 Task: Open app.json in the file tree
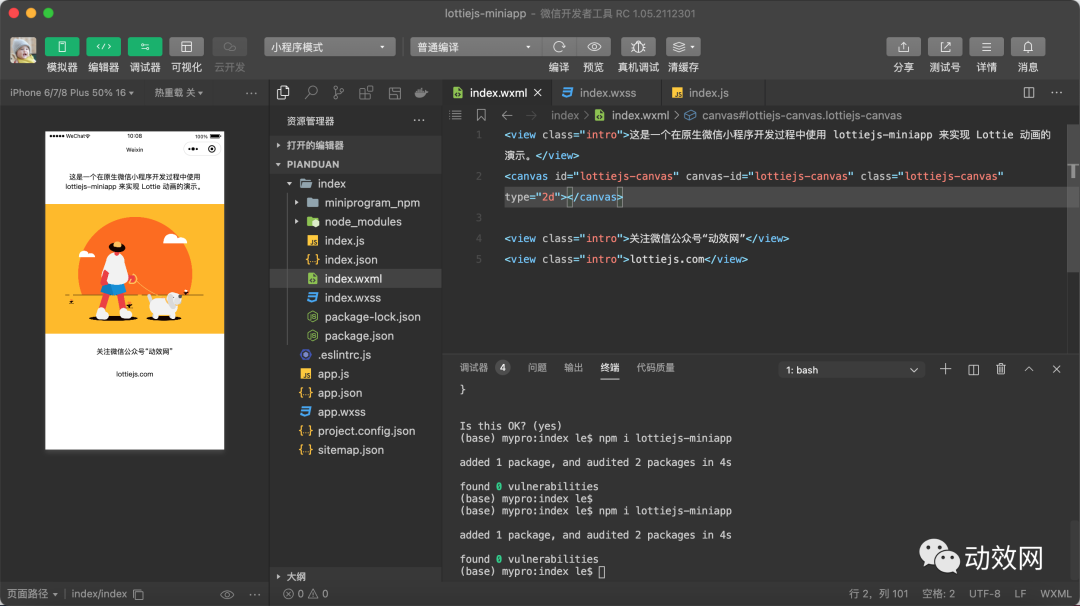[x=355, y=393]
